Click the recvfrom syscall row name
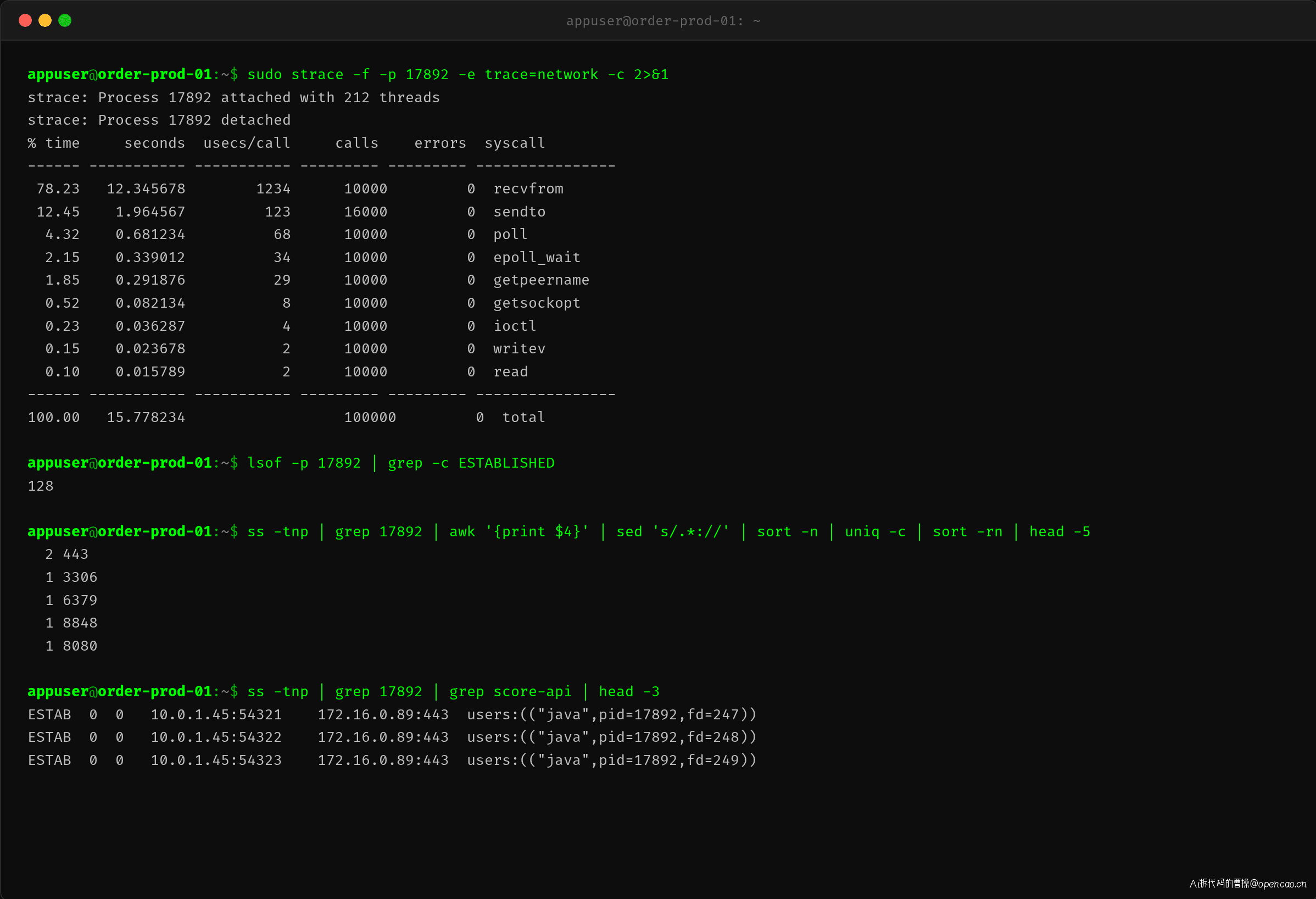 click(x=528, y=188)
